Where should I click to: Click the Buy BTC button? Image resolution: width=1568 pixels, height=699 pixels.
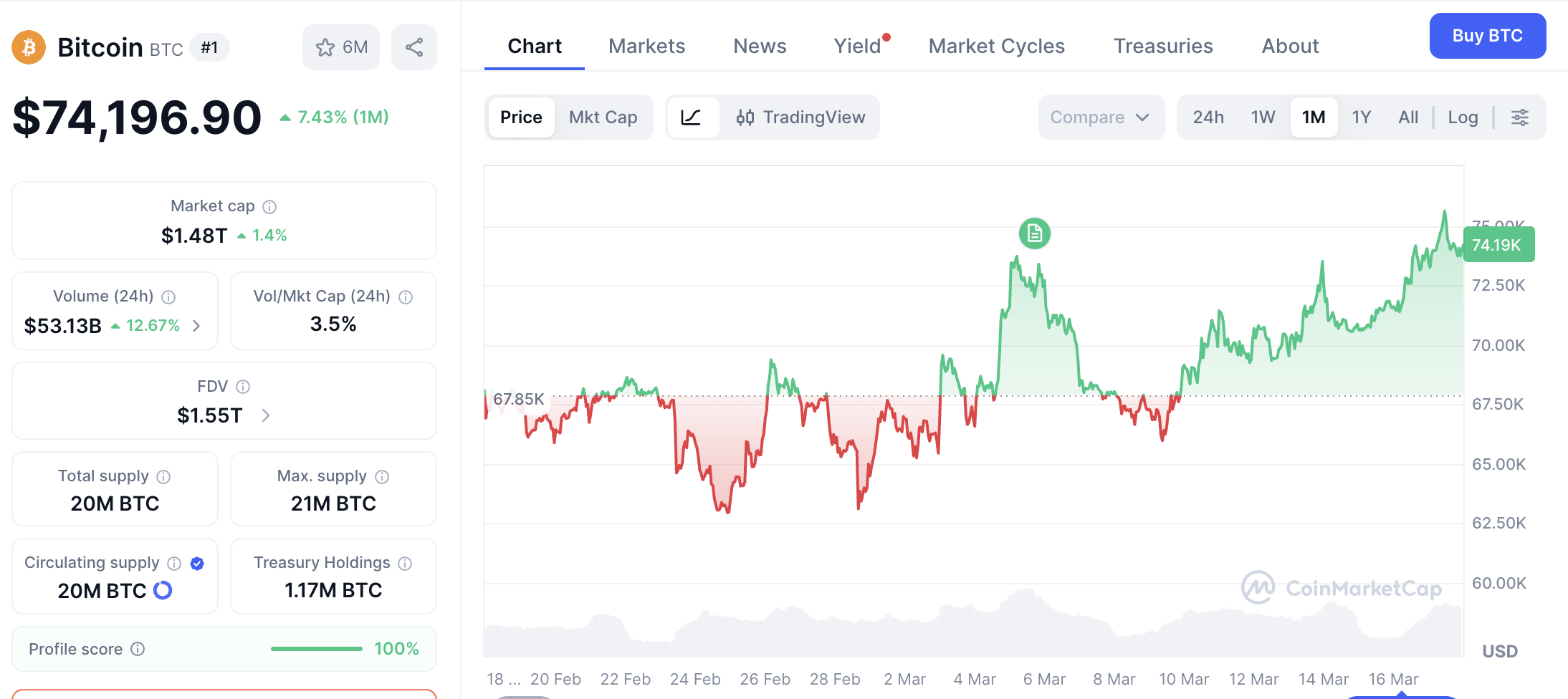(1487, 36)
